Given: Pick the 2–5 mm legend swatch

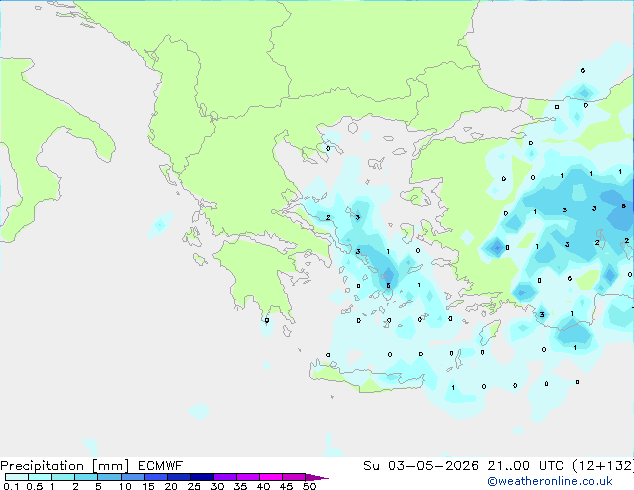Looking at the screenshot, I should (x=86, y=477).
